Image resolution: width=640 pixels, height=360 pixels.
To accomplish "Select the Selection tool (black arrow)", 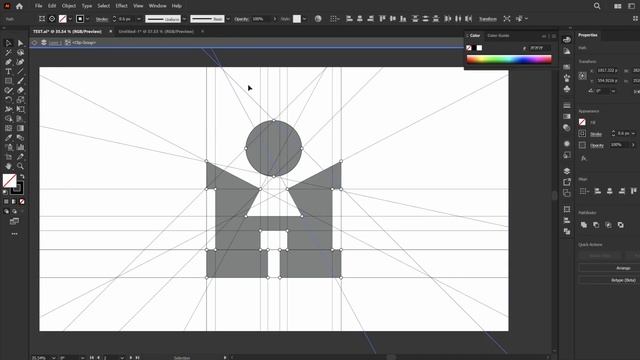I will (8, 43).
